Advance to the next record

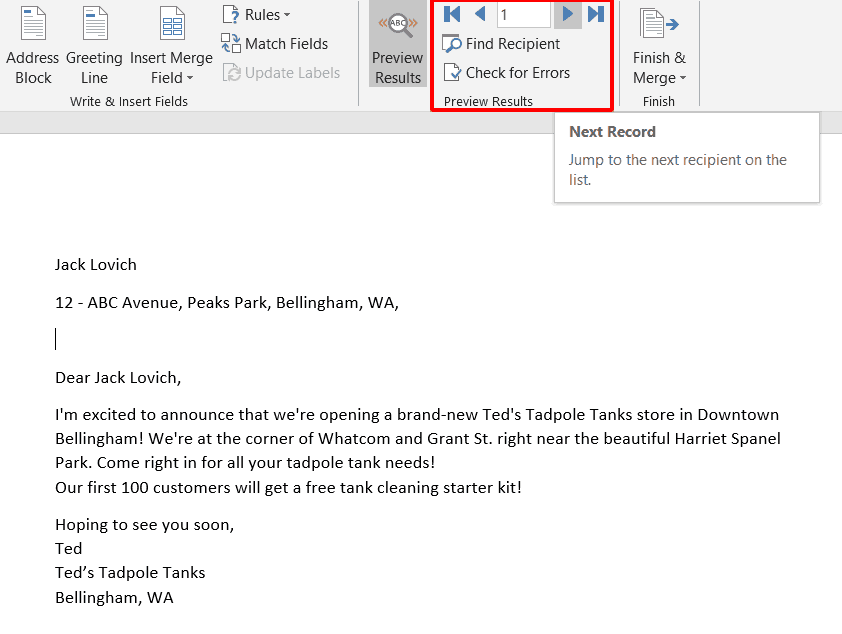click(568, 14)
